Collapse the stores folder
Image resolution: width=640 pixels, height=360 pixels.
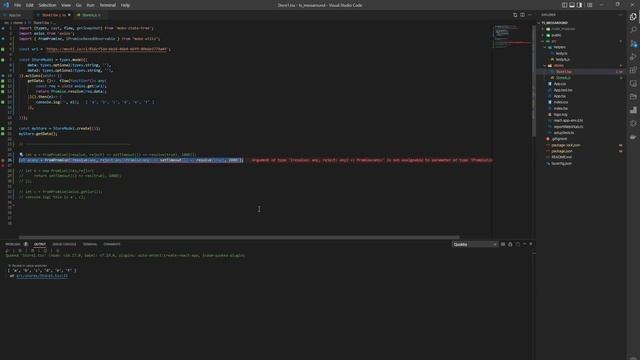[558, 66]
